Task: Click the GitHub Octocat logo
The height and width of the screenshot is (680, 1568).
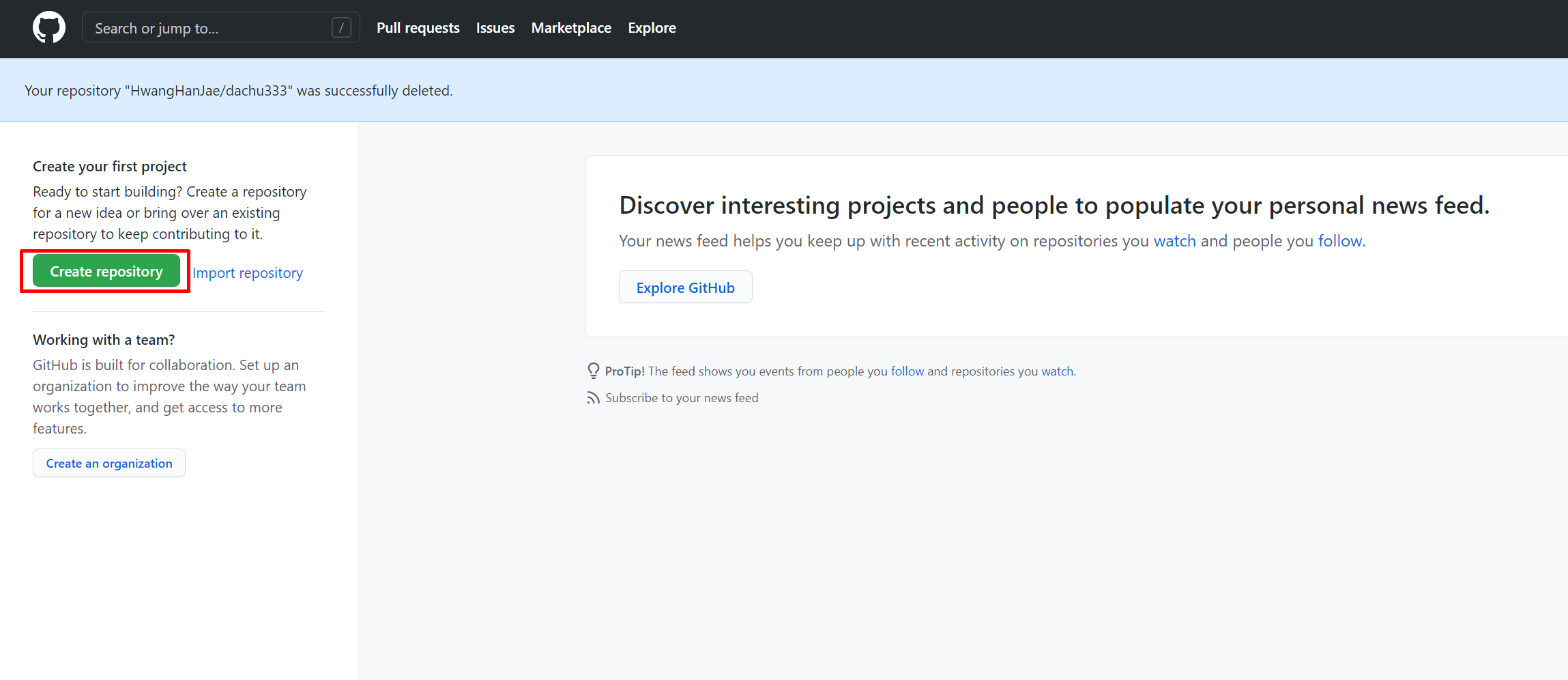Action: (49, 28)
